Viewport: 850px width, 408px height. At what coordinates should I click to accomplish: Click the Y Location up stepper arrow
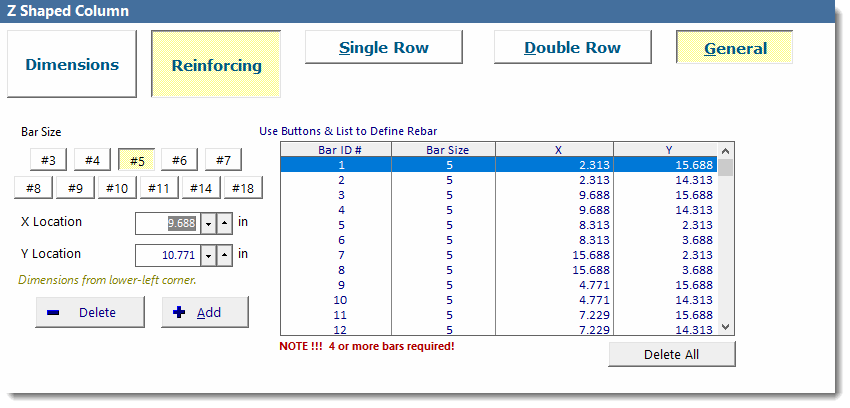click(x=225, y=255)
